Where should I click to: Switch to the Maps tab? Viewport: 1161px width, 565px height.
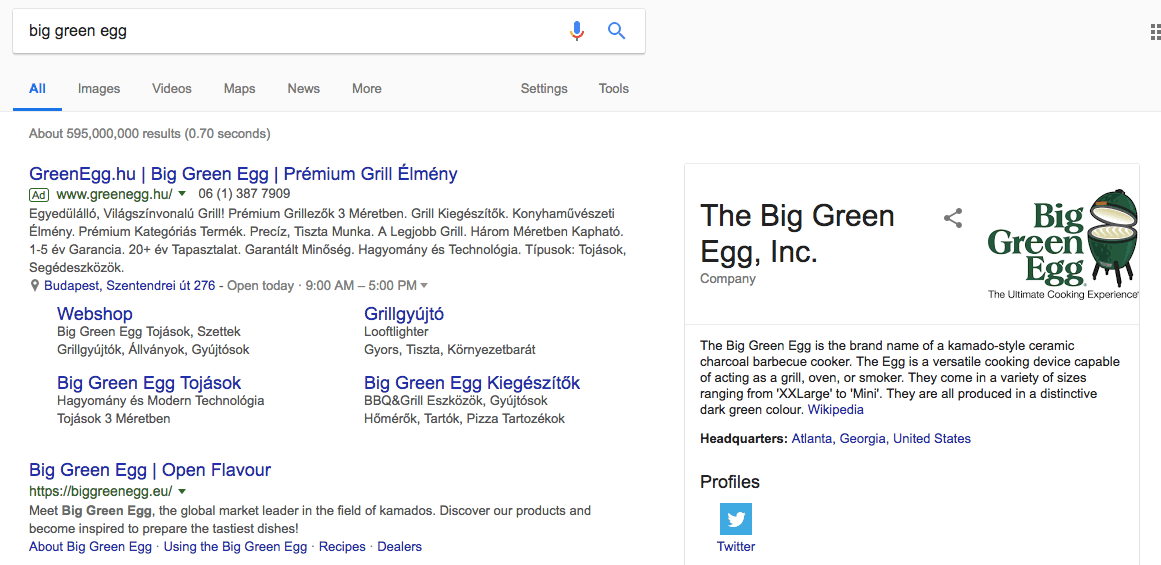[239, 89]
